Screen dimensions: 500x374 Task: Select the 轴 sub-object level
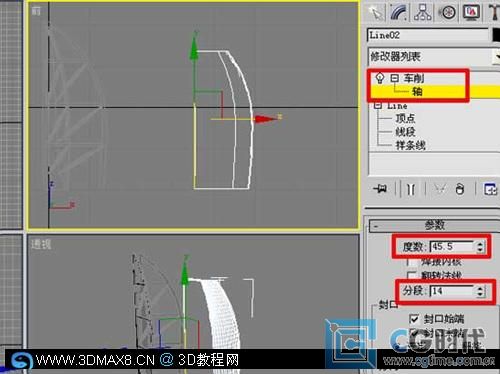[x=417, y=91]
